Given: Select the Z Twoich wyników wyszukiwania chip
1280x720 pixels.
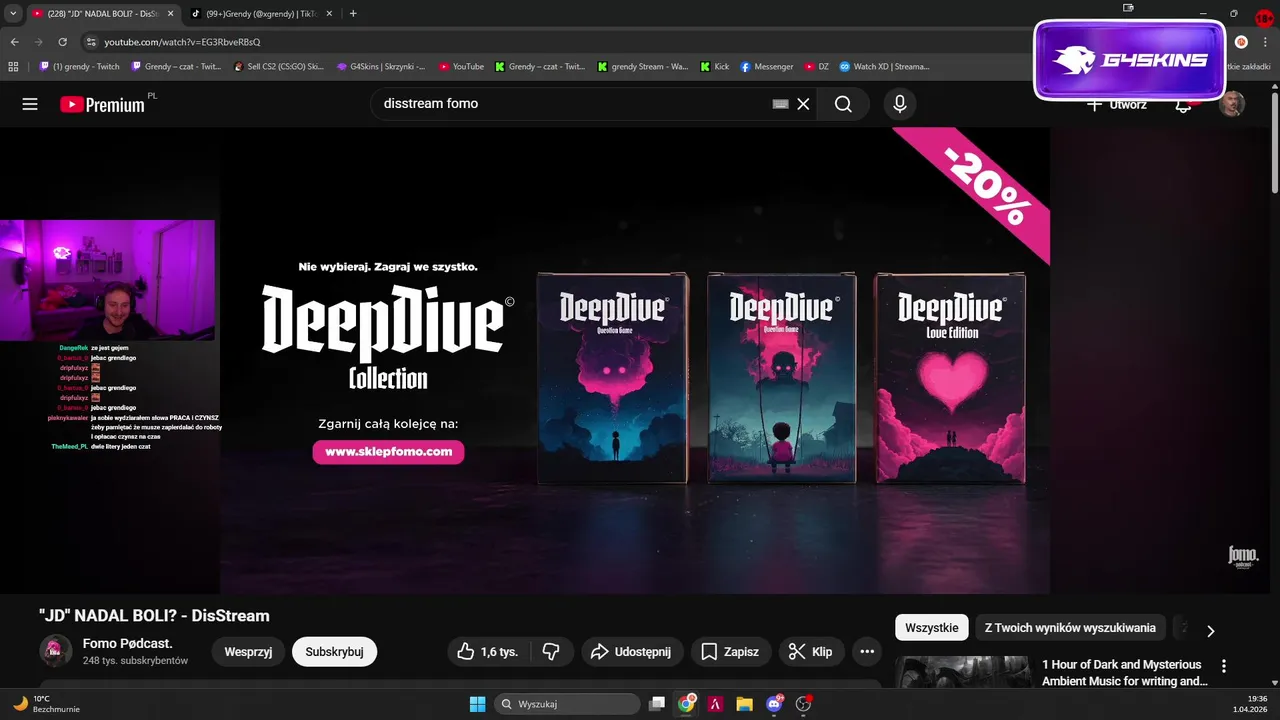Looking at the screenshot, I should [1070, 628].
